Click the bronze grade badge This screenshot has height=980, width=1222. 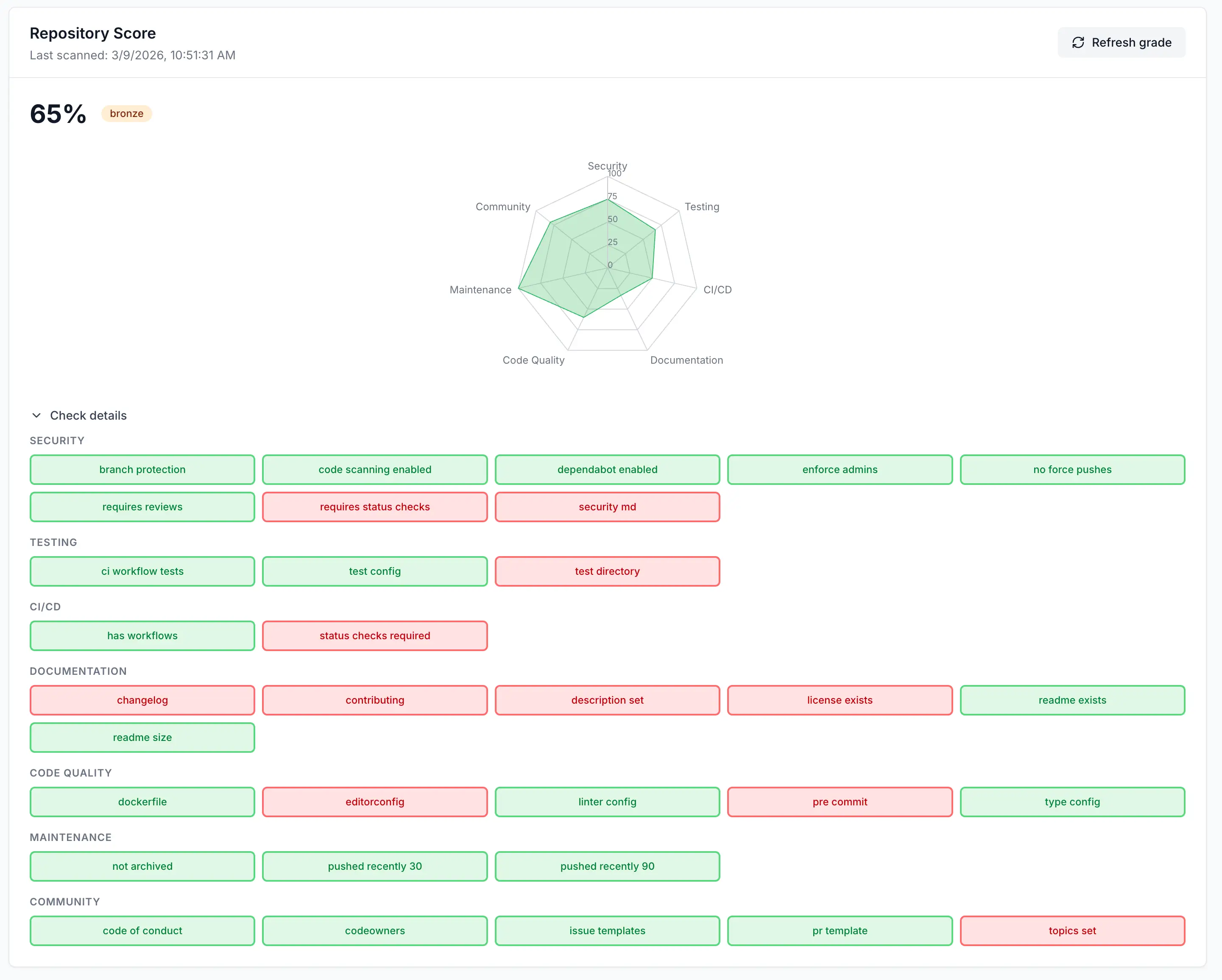pyautogui.click(x=126, y=113)
